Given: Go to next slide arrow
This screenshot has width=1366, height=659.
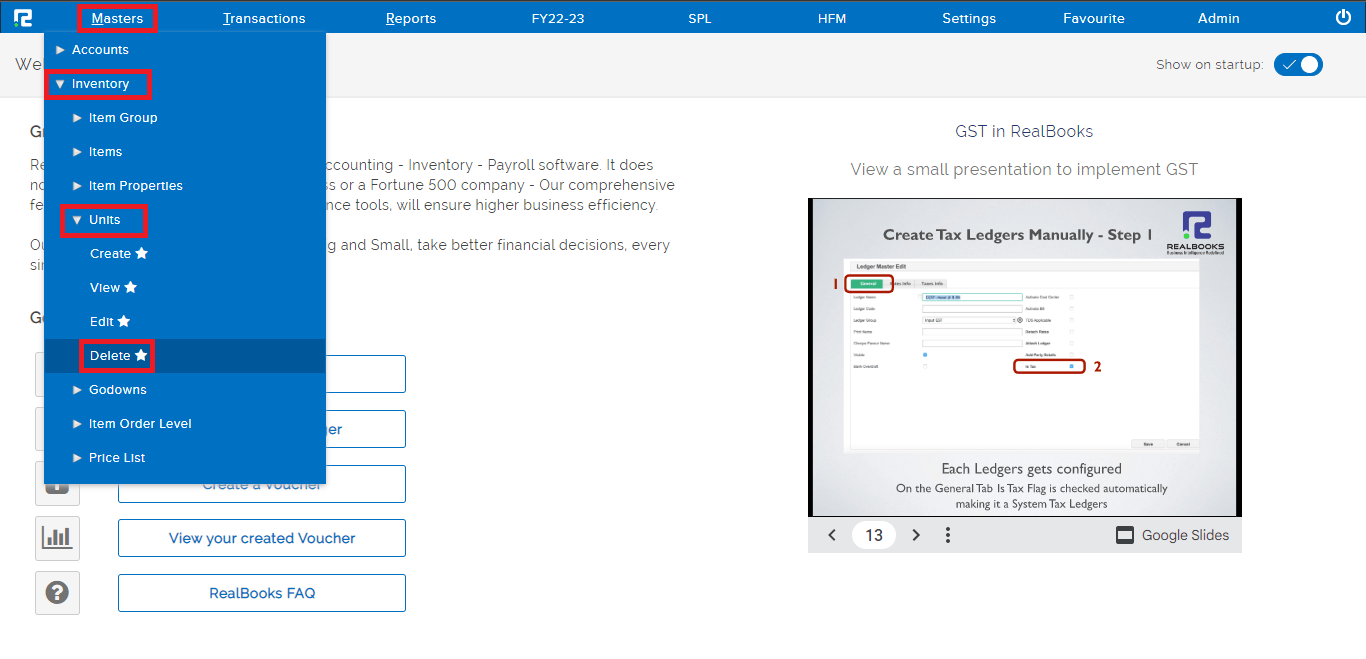Looking at the screenshot, I should click(x=916, y=535).
